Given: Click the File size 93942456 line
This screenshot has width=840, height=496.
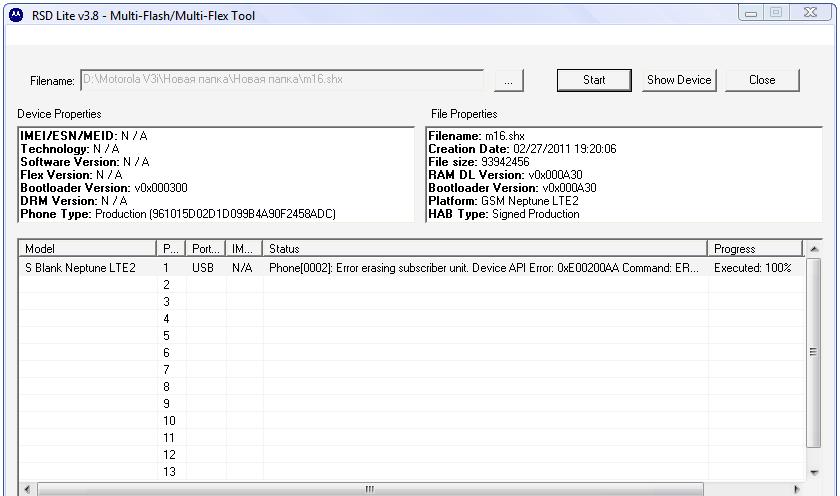Looking at the screenshot, I should click(478, 162).
